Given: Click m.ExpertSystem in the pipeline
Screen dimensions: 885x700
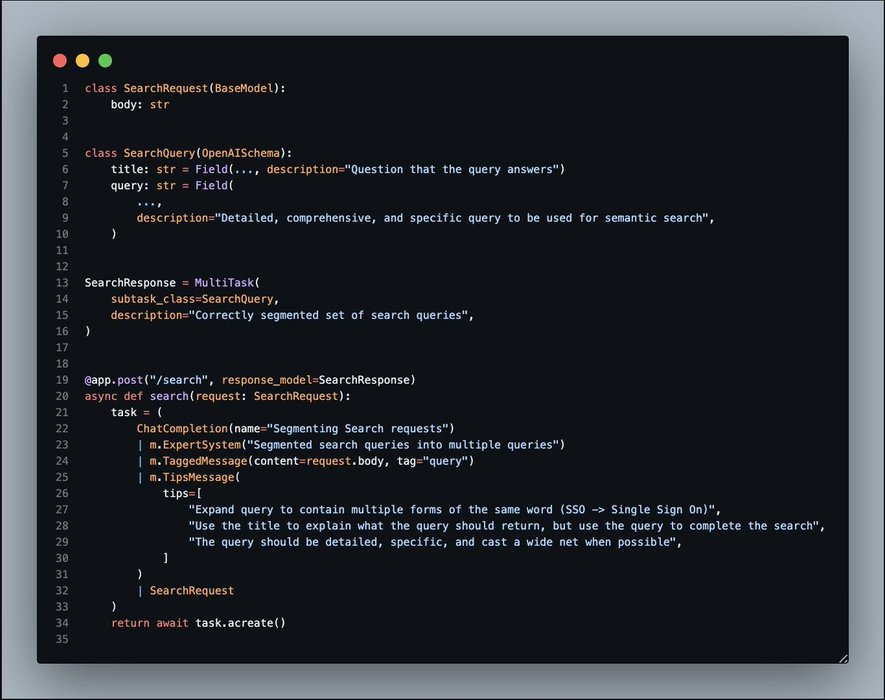Looking at the screenshot, I should (x=199, y=445).
